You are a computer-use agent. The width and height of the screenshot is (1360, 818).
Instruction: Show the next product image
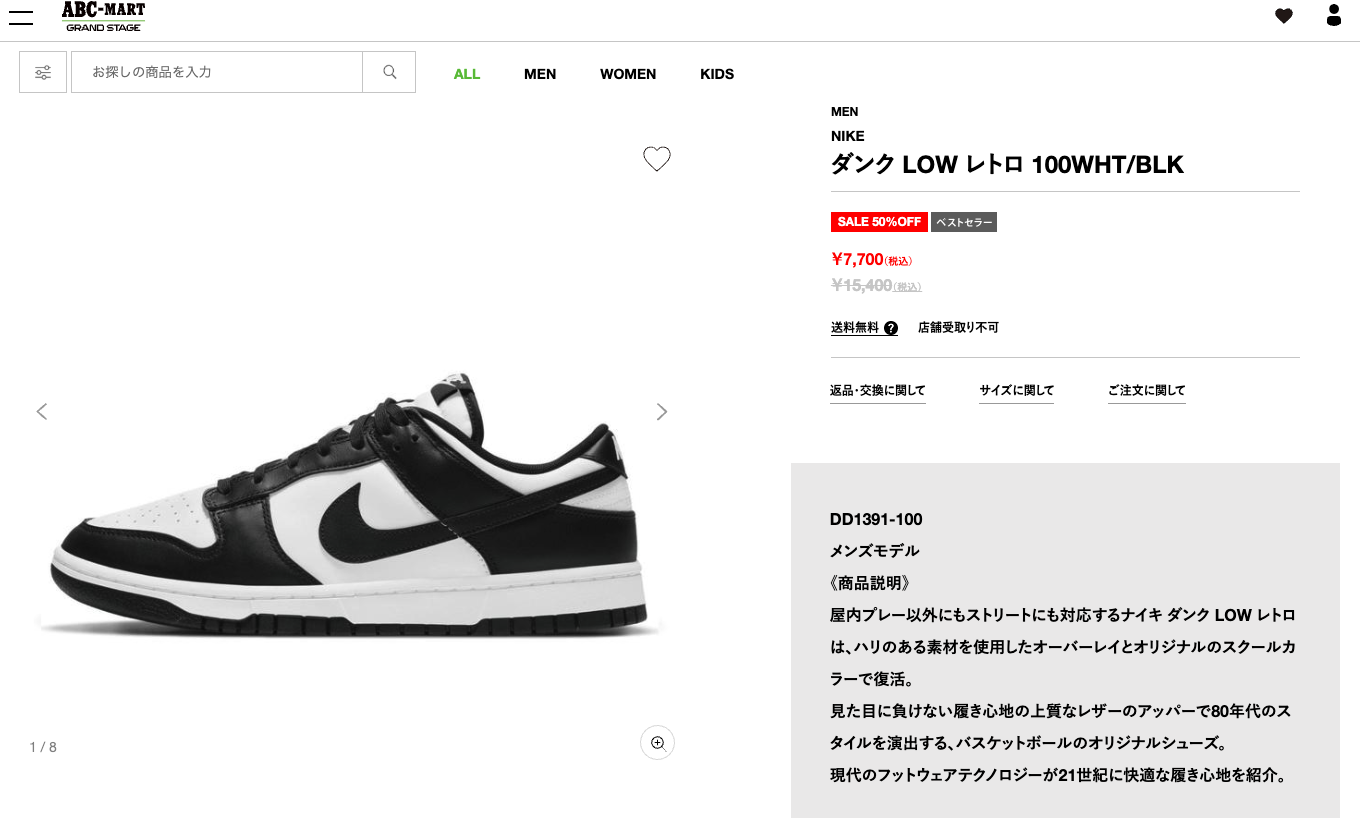point(661,412)
